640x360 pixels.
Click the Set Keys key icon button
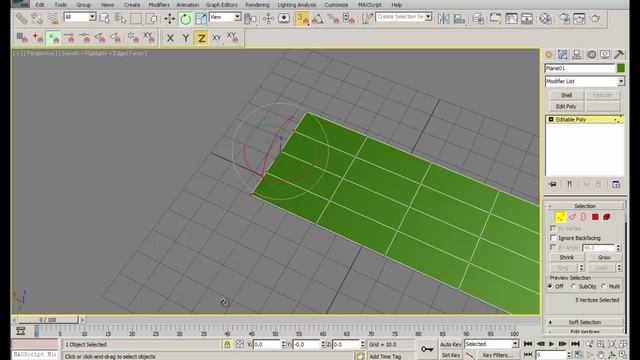[x=427, y=349]
